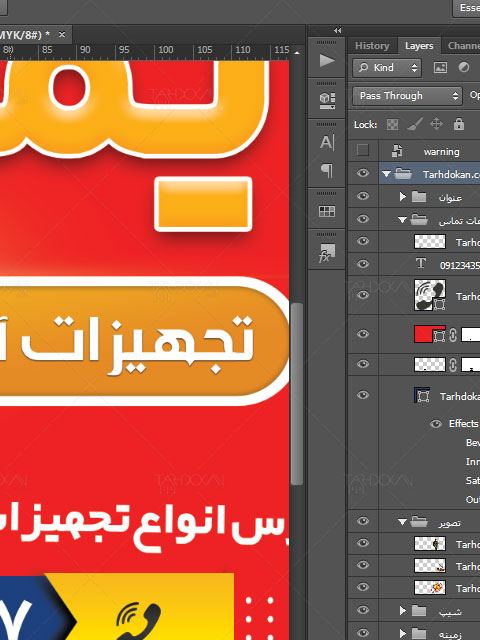Collapse the تصویر group arrow
The height and width of the screenshot is (640, 480).
(402, 522)
